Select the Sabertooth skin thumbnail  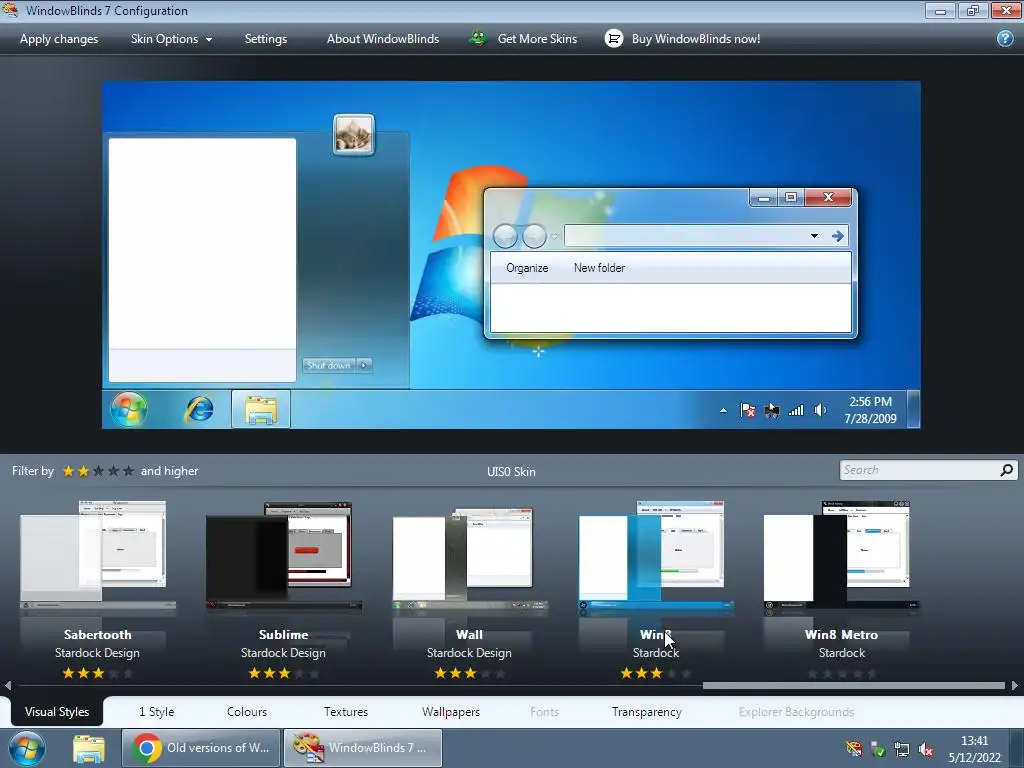pyautogui.click(x=97, y=555)
